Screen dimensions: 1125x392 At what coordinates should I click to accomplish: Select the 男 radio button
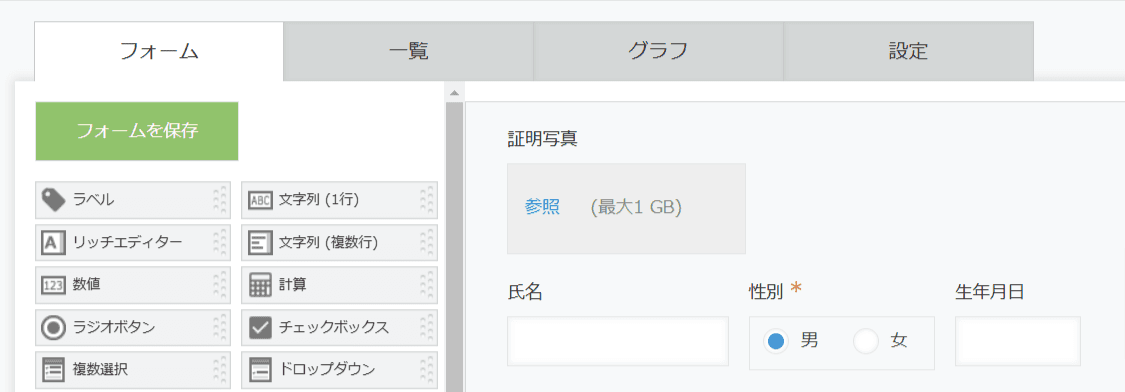tap(775, 342)
